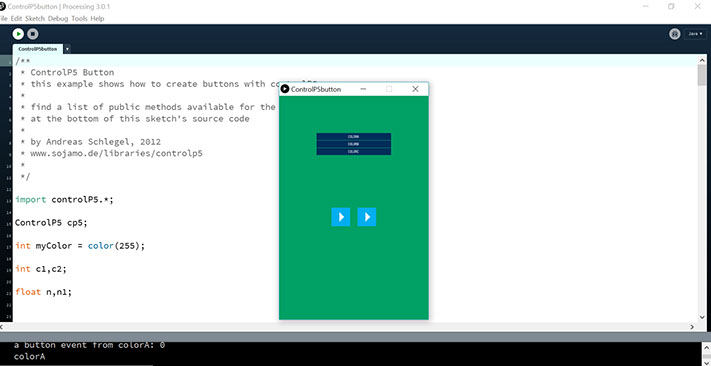Click the 'ControlP5 cp5;' code line
The image size is (711, 366).
pos(51,223)
